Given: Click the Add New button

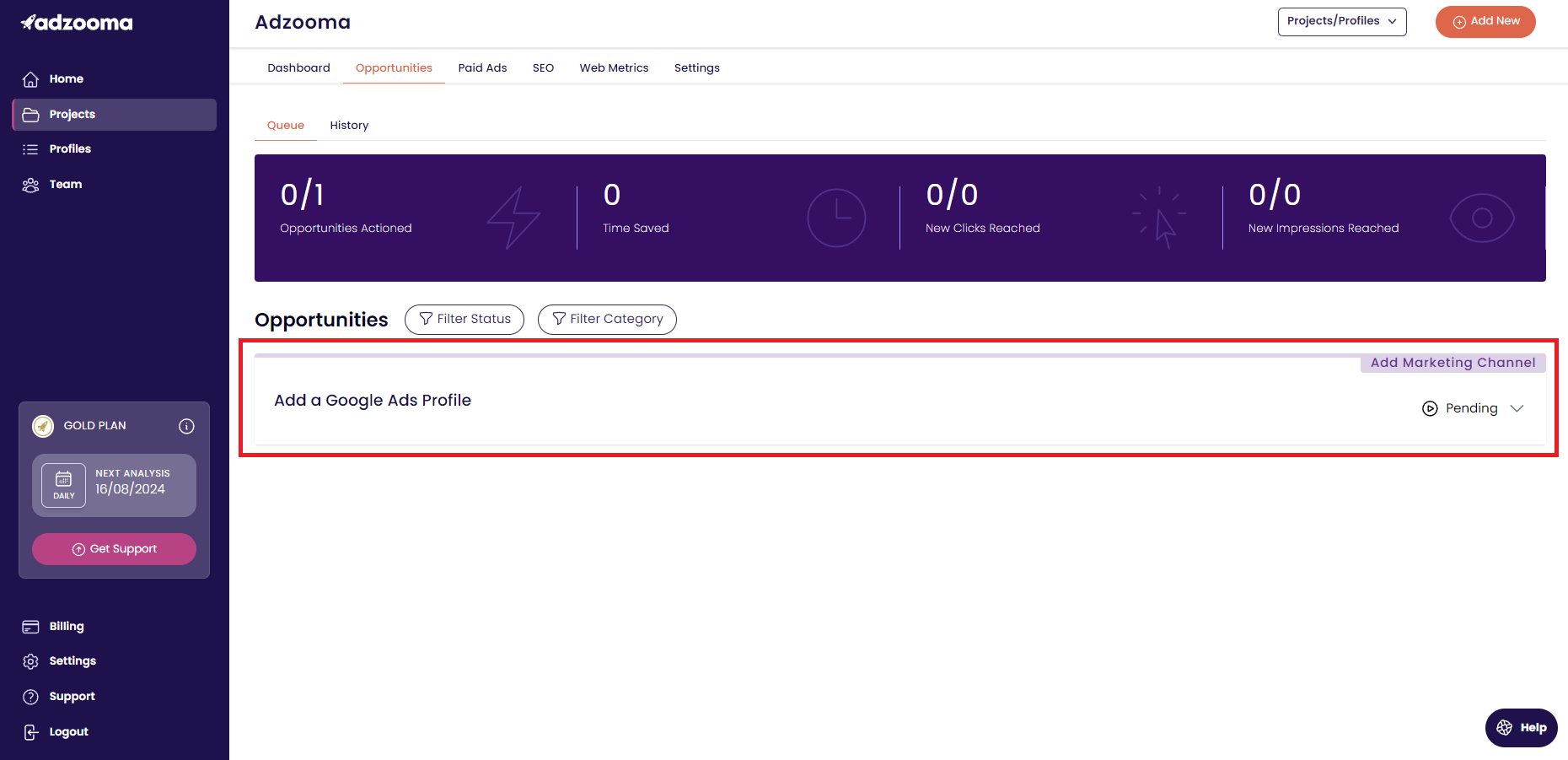Looking at the screenshot, I should coord(1485,22).
